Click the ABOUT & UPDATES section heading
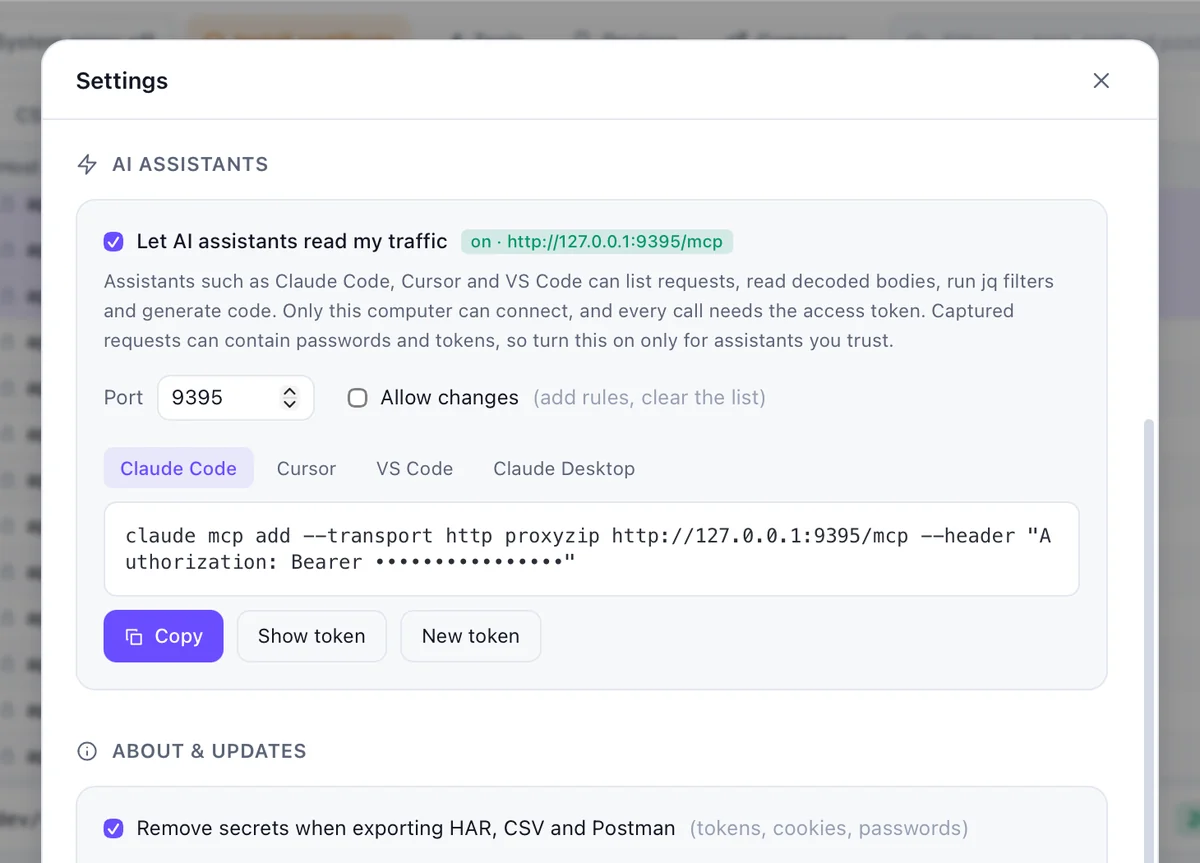 coord(209,751)
